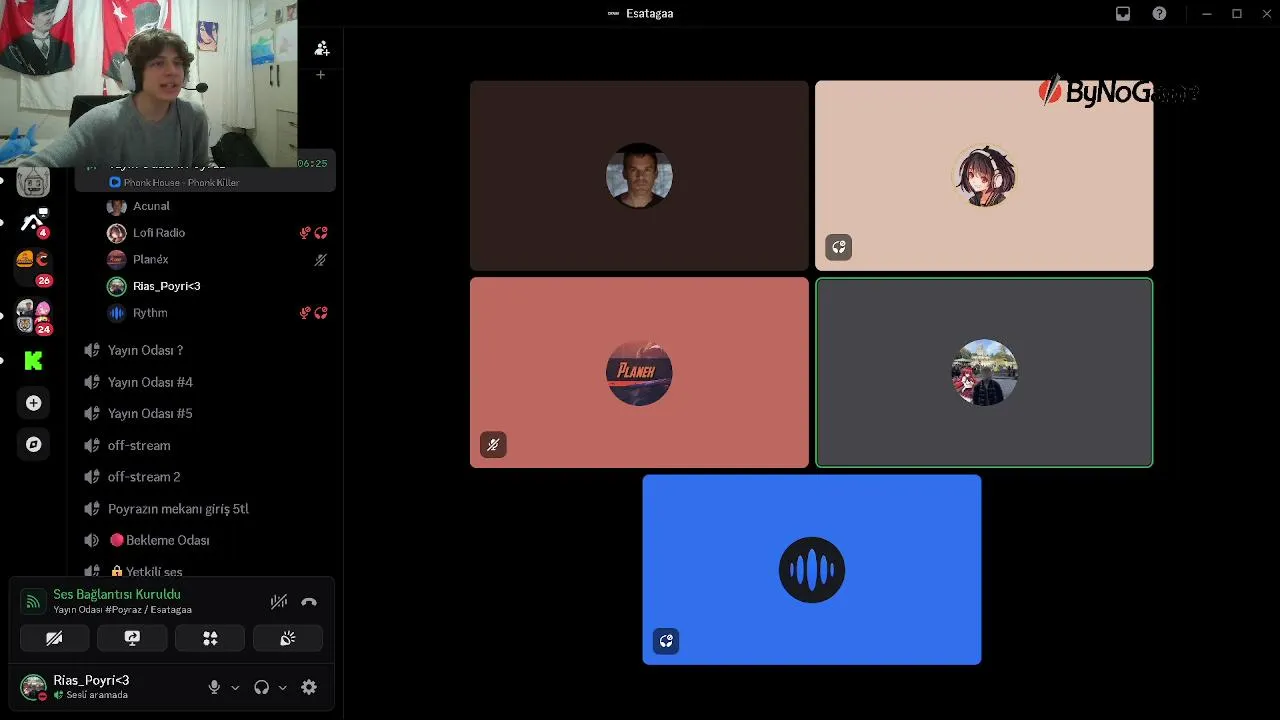Open the activities launcher button
The width and height of the screenshot is (1280, 720).
[x=210, y=638]
